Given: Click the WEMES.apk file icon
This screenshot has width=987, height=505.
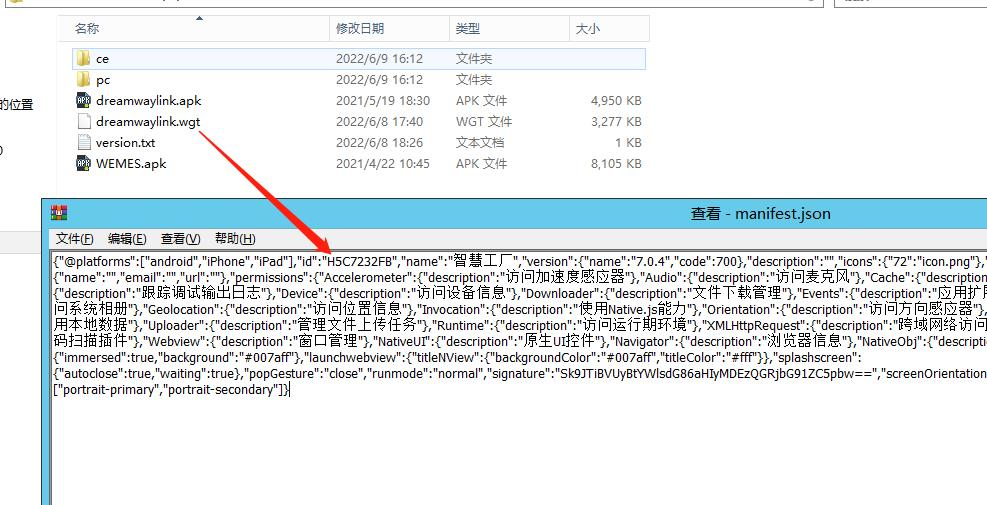Looking at the screenshot, I should point(84,164).
